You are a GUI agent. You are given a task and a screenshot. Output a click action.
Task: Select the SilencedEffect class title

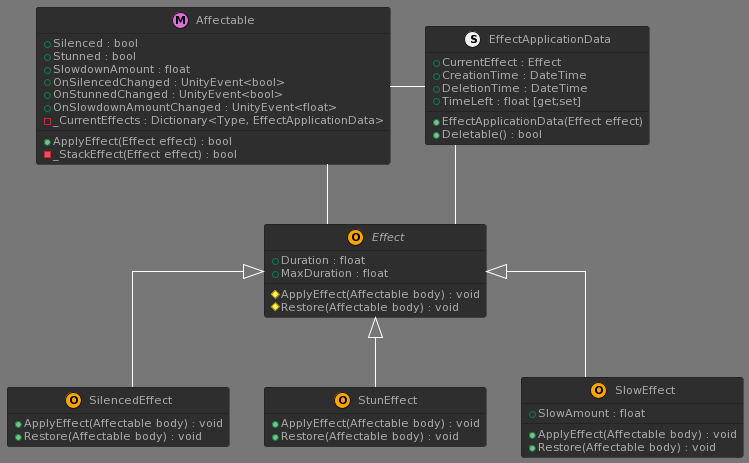click(130, 400)
